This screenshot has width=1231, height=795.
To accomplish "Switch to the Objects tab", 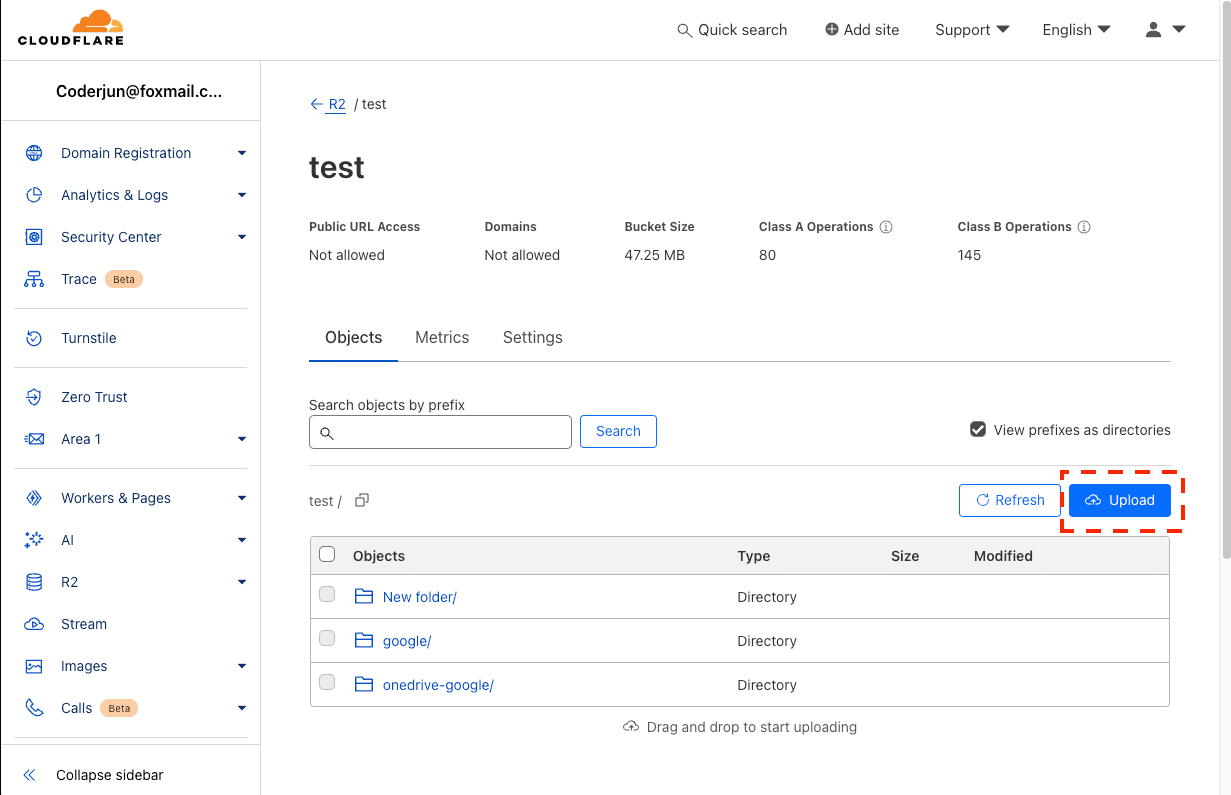I will tap(354, 337).
